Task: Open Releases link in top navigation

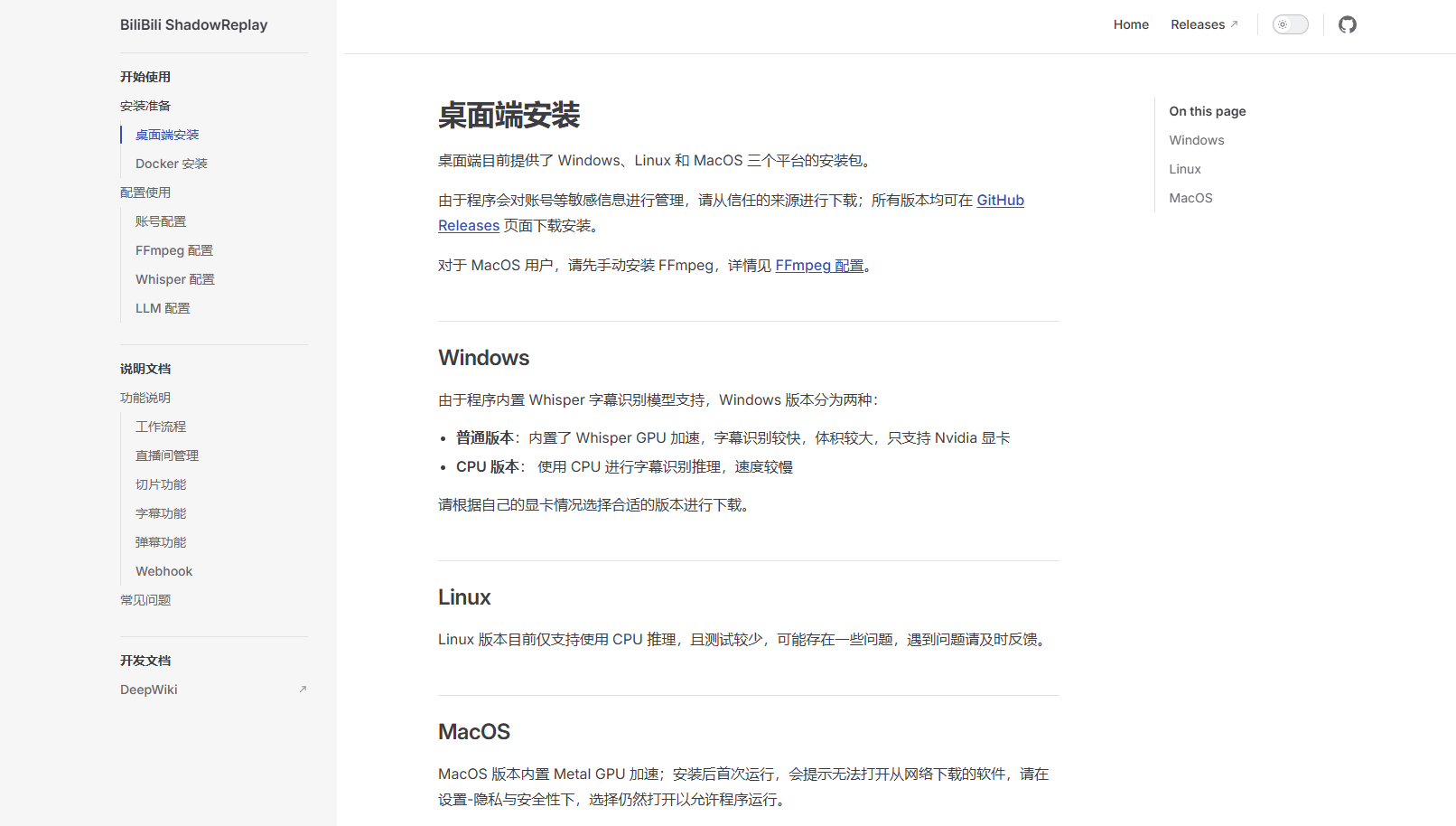Action: (1203, 24)
